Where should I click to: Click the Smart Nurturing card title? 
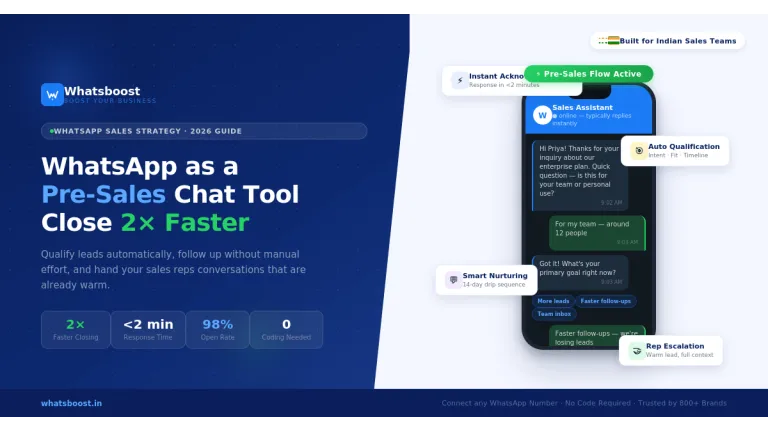tap(495, 276)
